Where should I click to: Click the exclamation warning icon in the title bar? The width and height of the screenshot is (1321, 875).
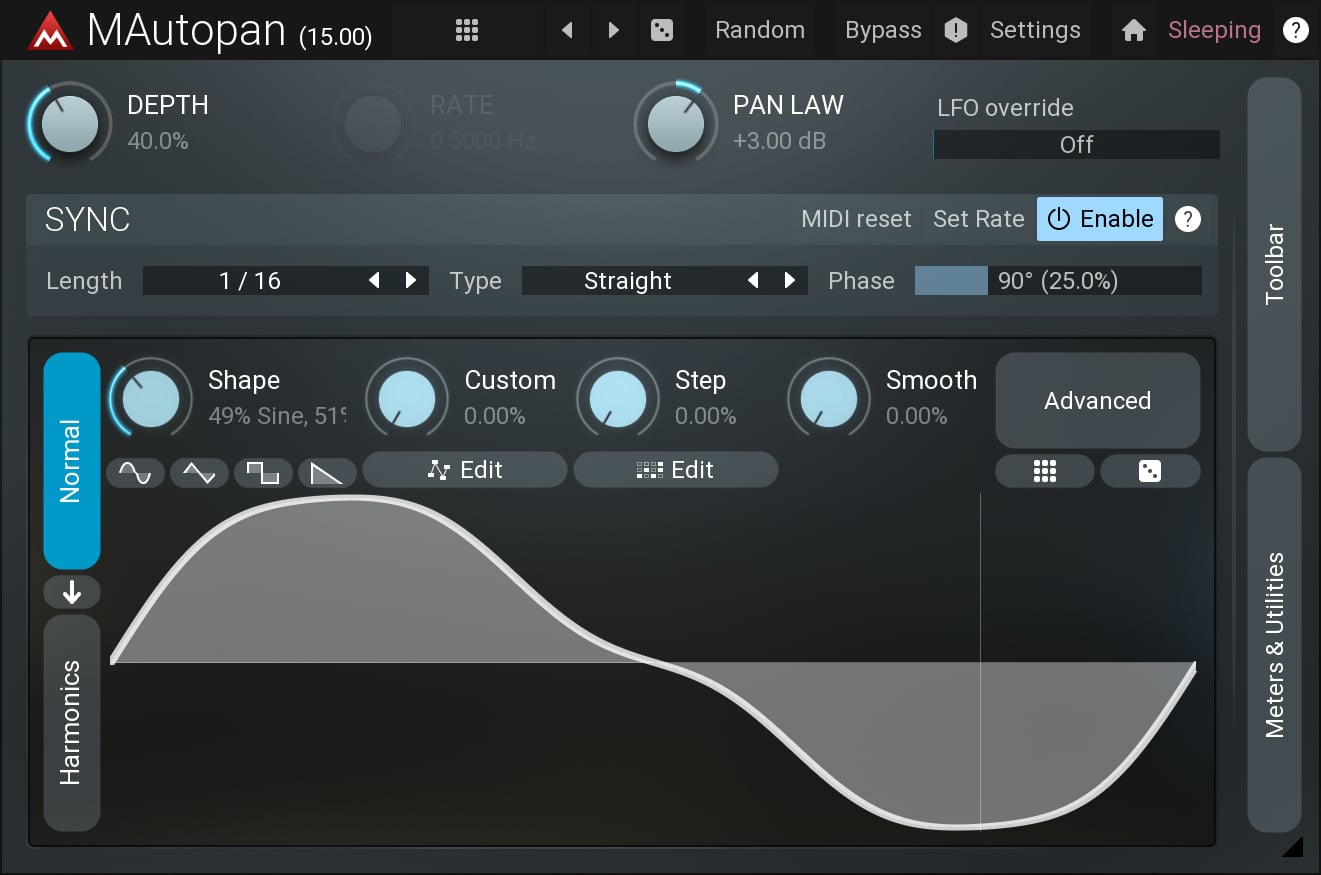(x=956, y=30)
